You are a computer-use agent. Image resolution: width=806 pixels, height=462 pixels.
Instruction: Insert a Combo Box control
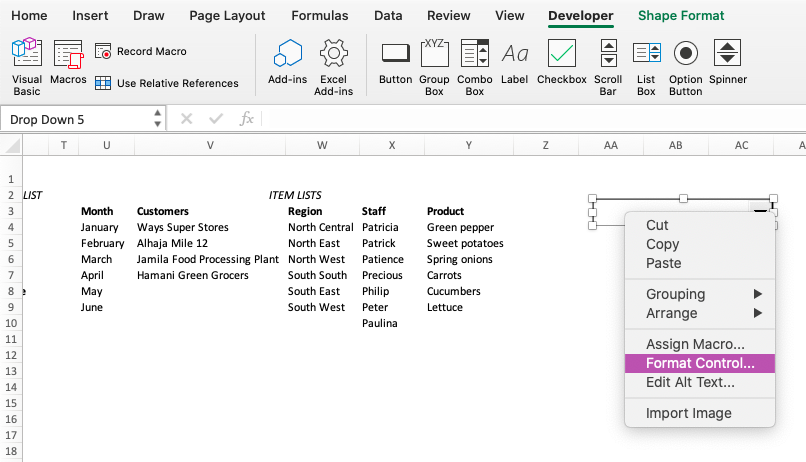[x=474, y=67]
